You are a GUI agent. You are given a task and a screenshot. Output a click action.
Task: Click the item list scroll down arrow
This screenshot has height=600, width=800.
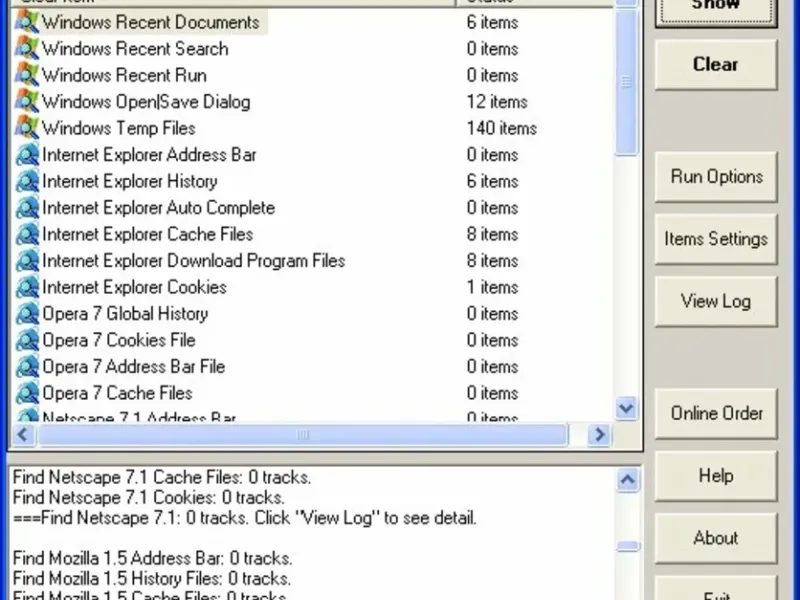626,408
